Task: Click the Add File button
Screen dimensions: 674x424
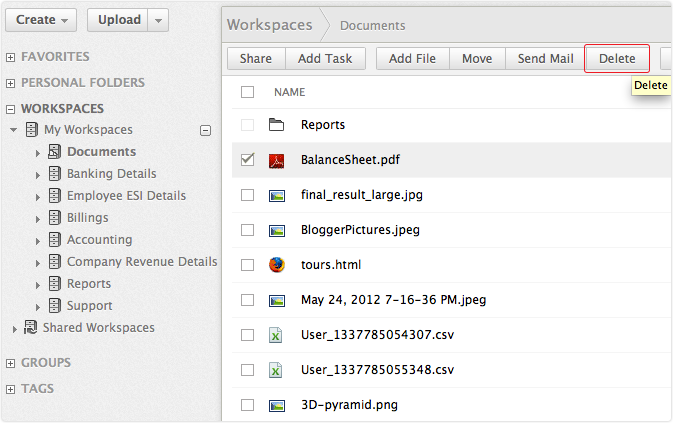Action: (x=412, y=58)
